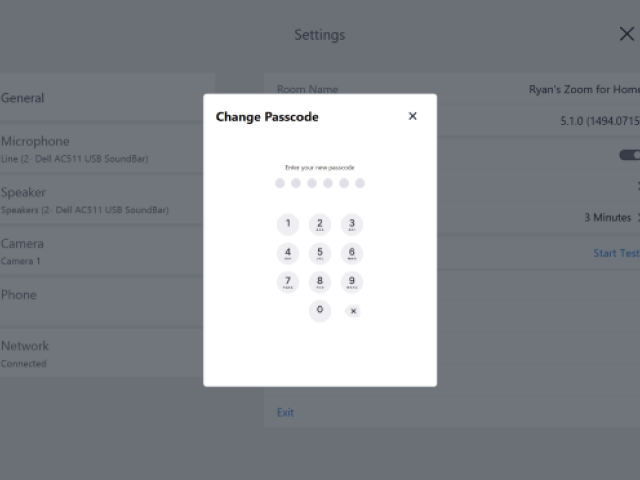Tap the number 9 keypad button
640x480 pixels.
click(352, 283)
